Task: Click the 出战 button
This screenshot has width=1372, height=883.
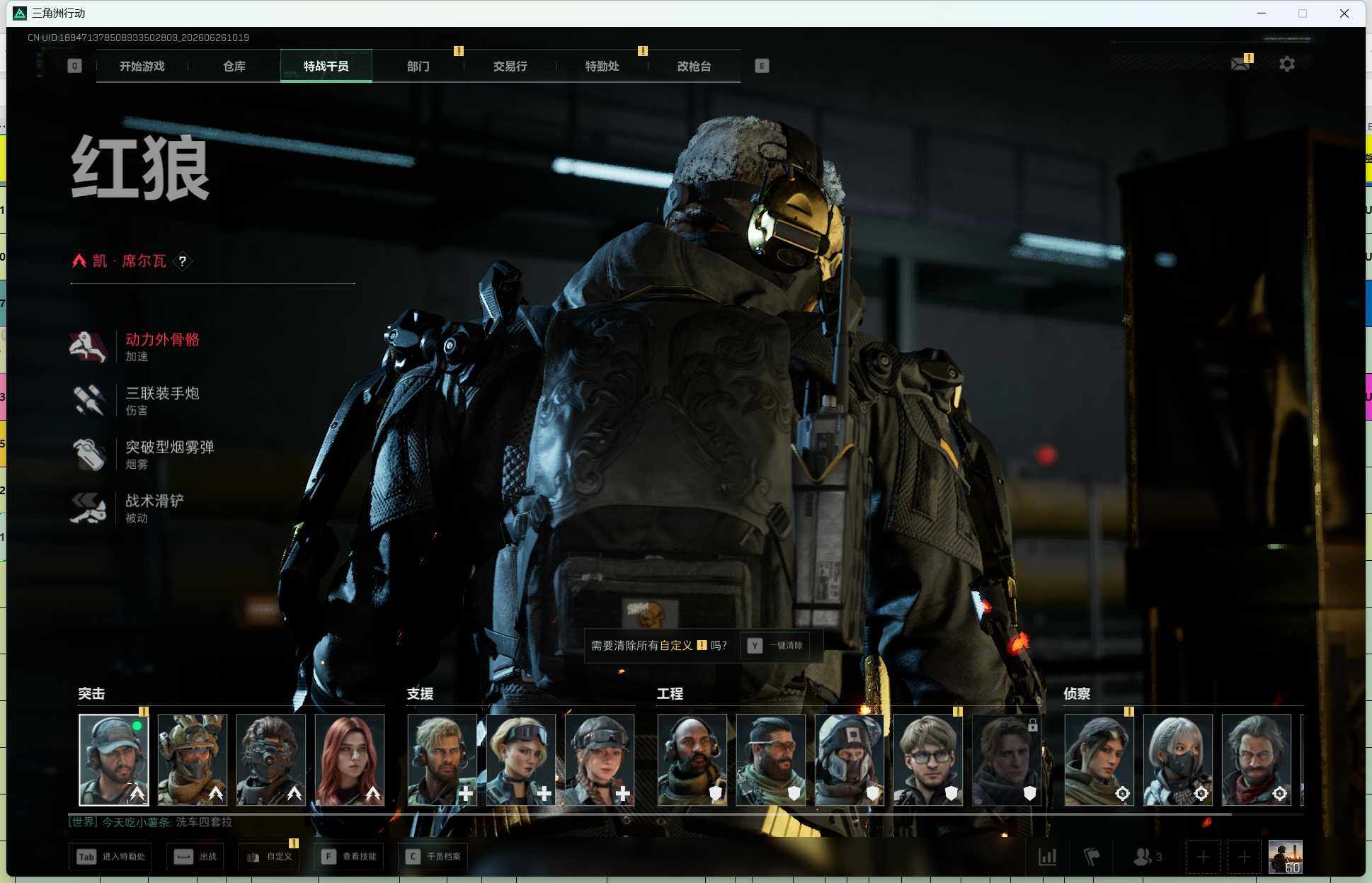Action: [195, 857]
